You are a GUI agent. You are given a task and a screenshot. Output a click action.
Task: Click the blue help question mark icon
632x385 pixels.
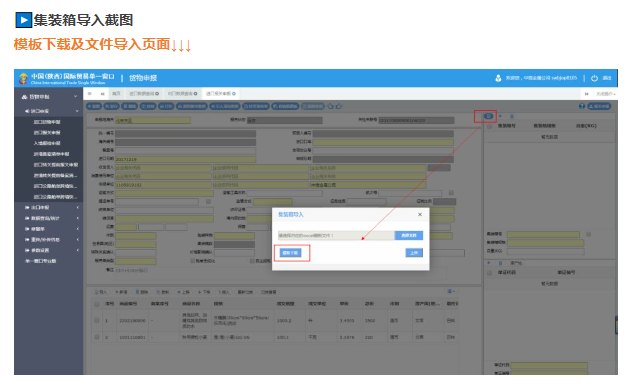pyautogui.click(x=582, y=106)
